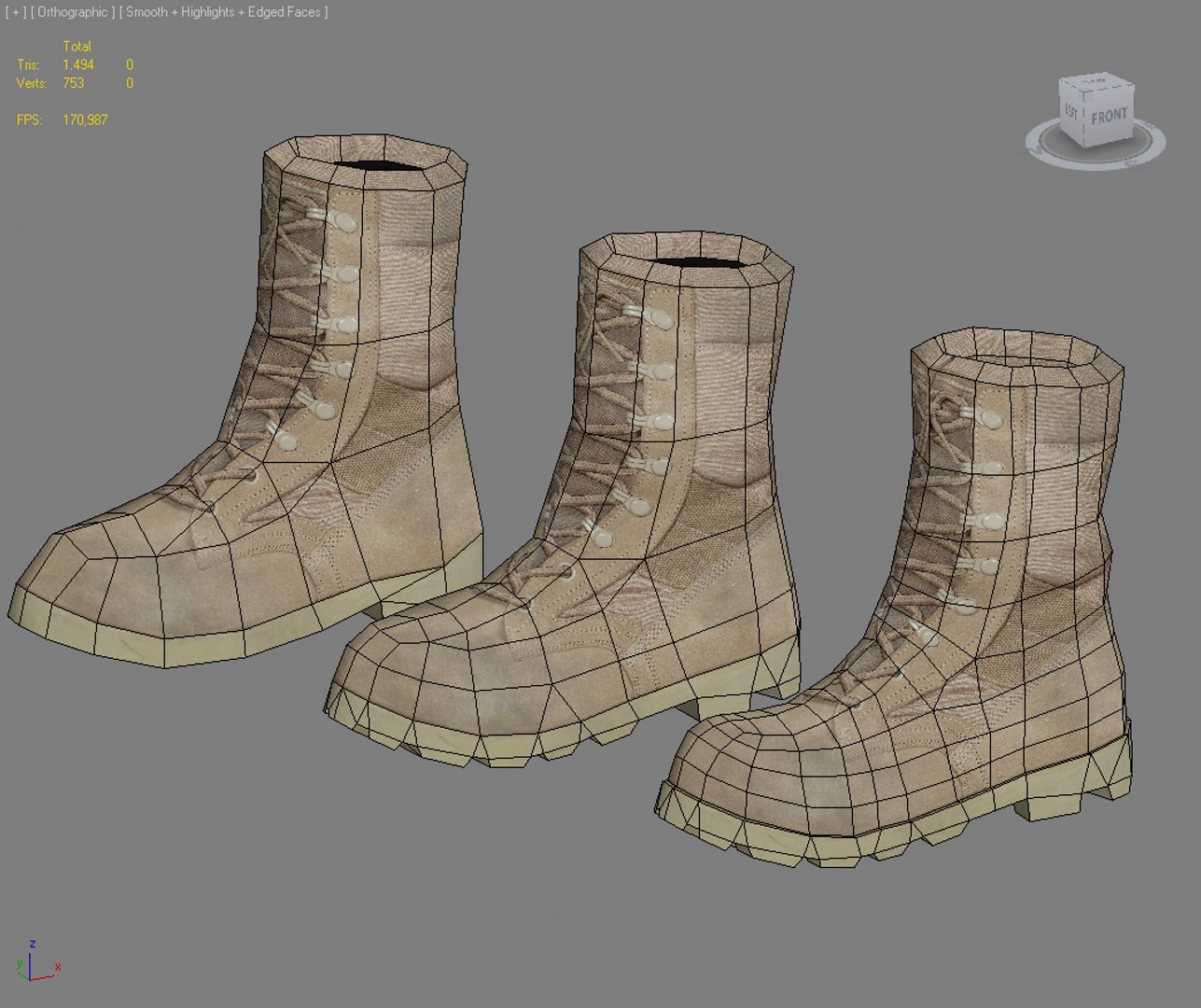The width and height of the screenshot is (1201, 1008).
Task: Click the "FPS:" statistics label
Action: click(29, 119)
